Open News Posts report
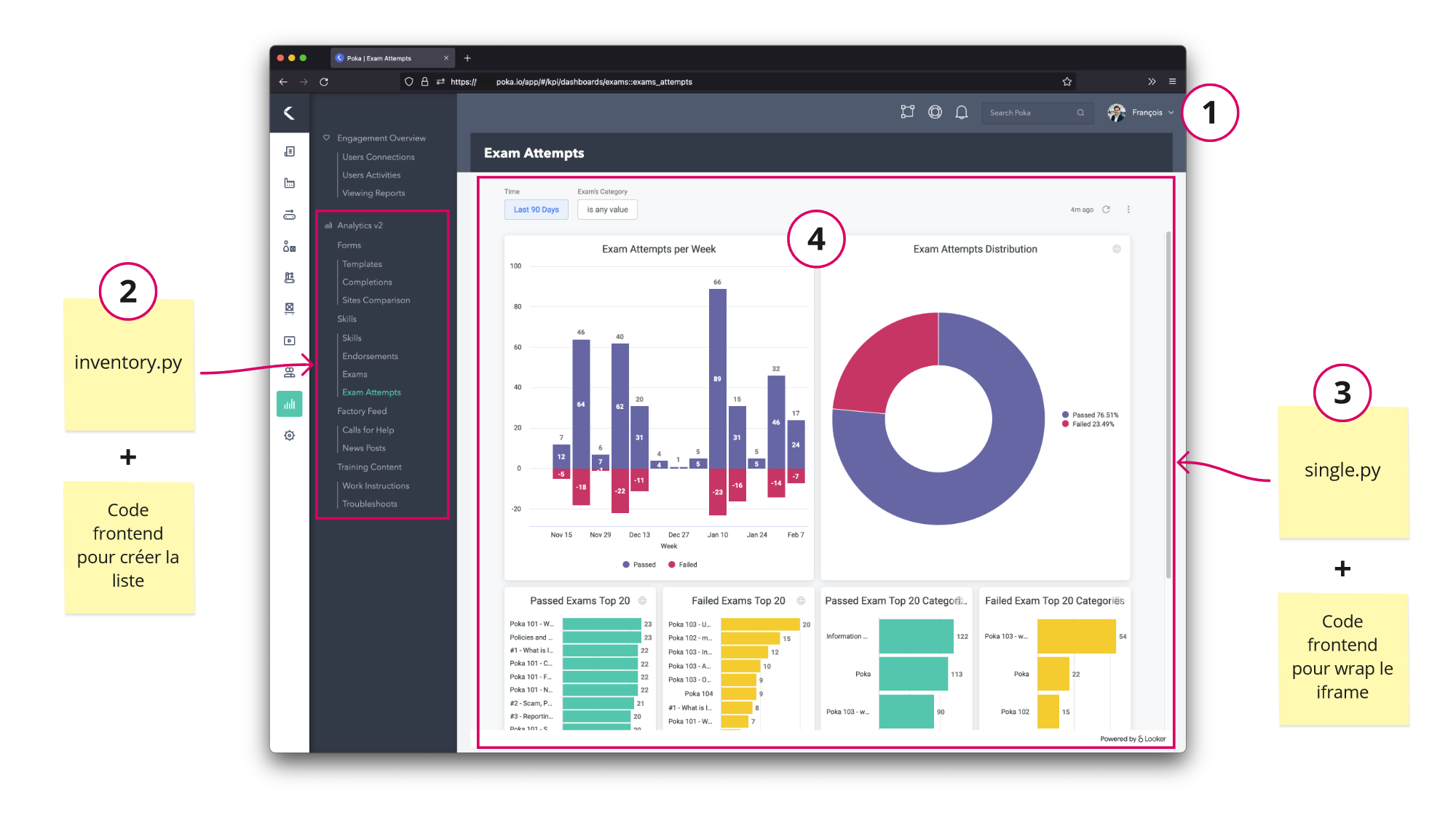 364,448
